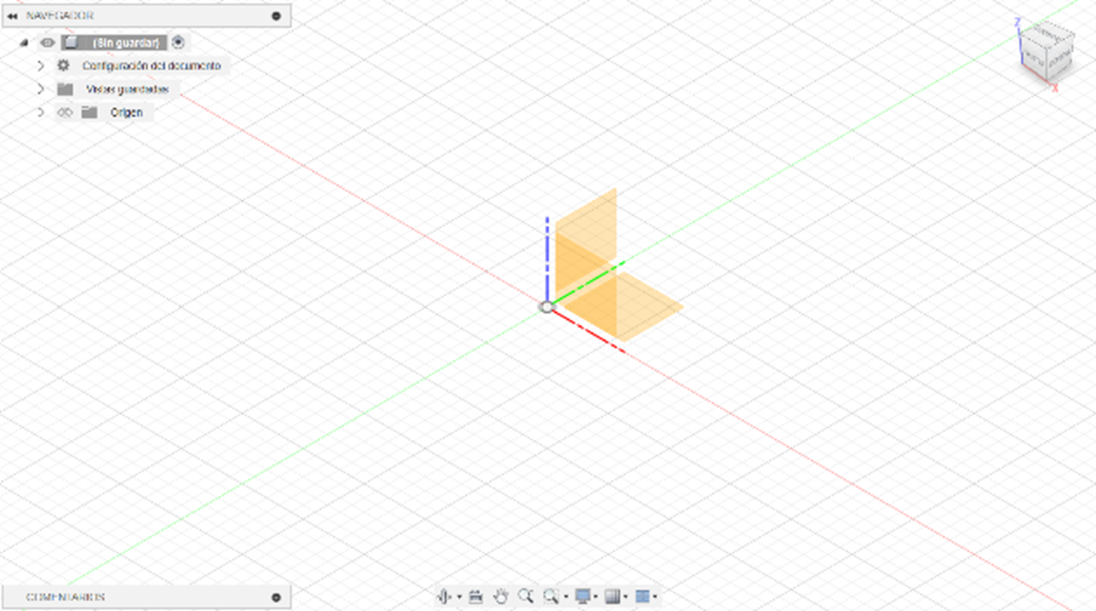Toggle visibility of the Origen folder
This screenshot has width=1096, height=611.
pyautogui.click(x=65, y=112)
